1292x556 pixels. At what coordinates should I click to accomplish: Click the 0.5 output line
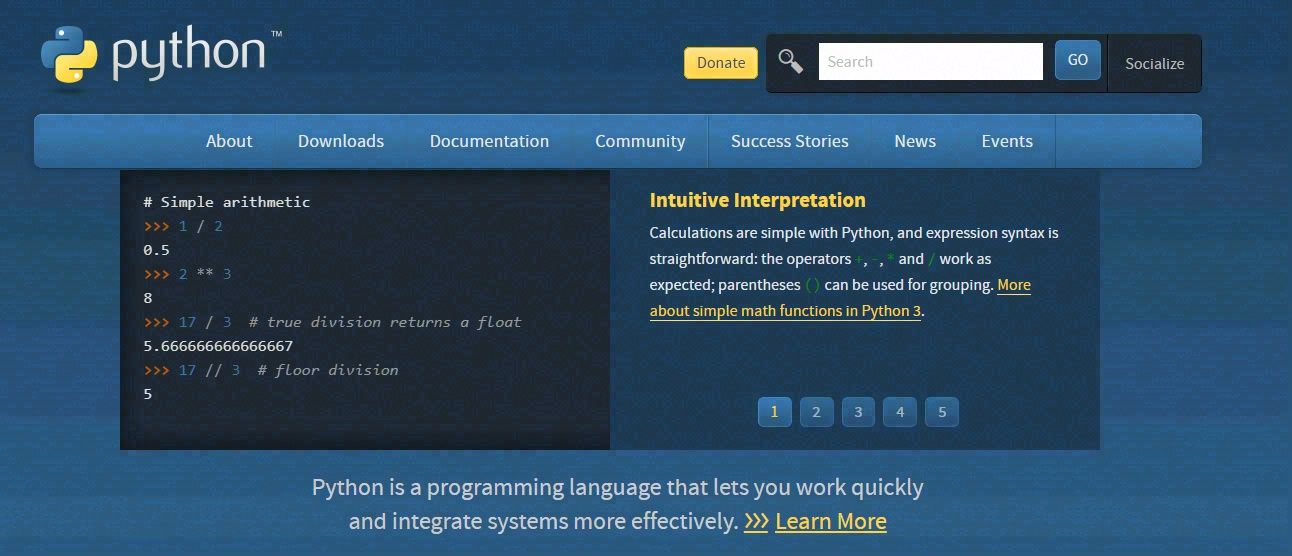coord(157,250)
